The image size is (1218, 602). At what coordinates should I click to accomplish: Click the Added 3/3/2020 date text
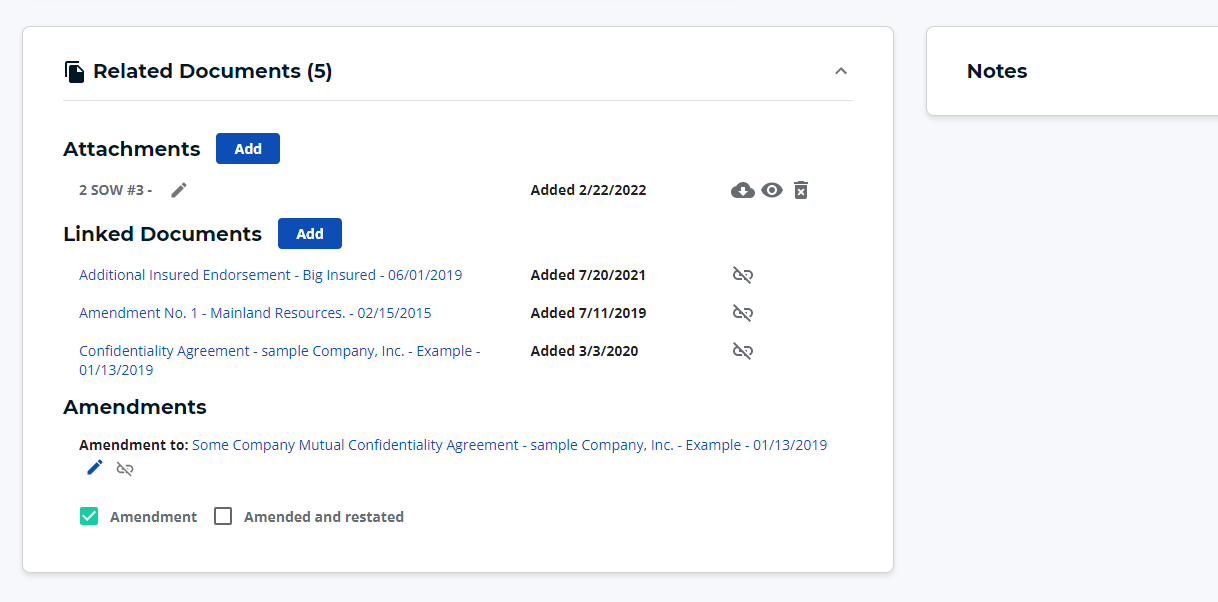click(584, 351)
